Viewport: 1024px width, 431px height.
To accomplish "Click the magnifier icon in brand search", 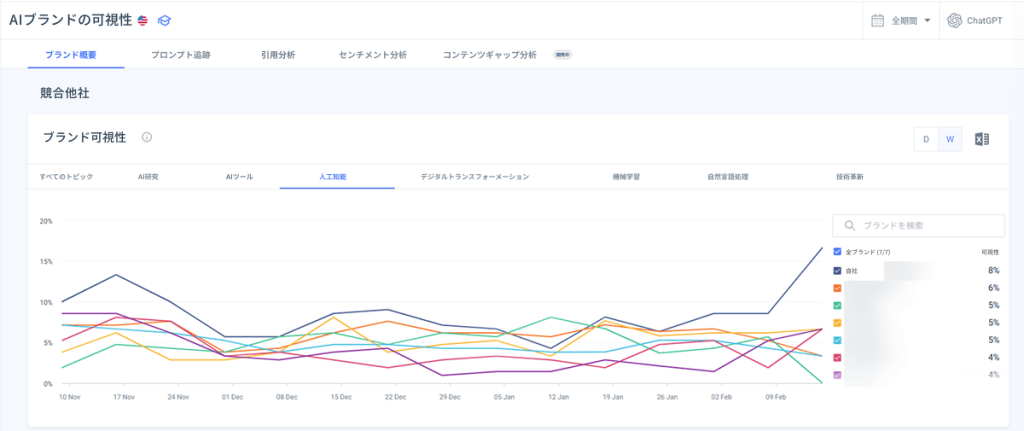I will pyautogui.click(x=850, y=225).
